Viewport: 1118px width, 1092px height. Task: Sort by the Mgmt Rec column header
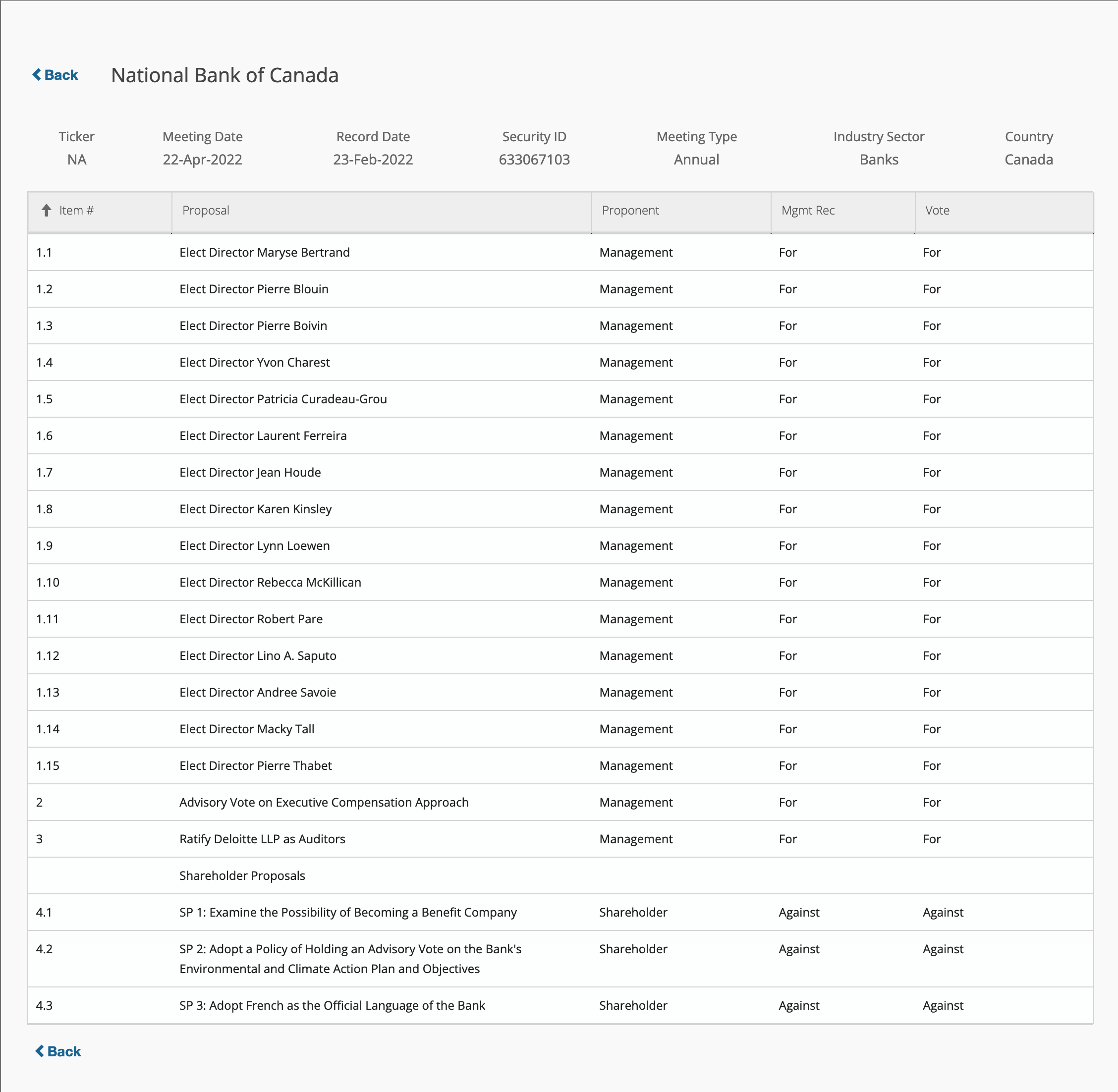(x=807, y=211)
